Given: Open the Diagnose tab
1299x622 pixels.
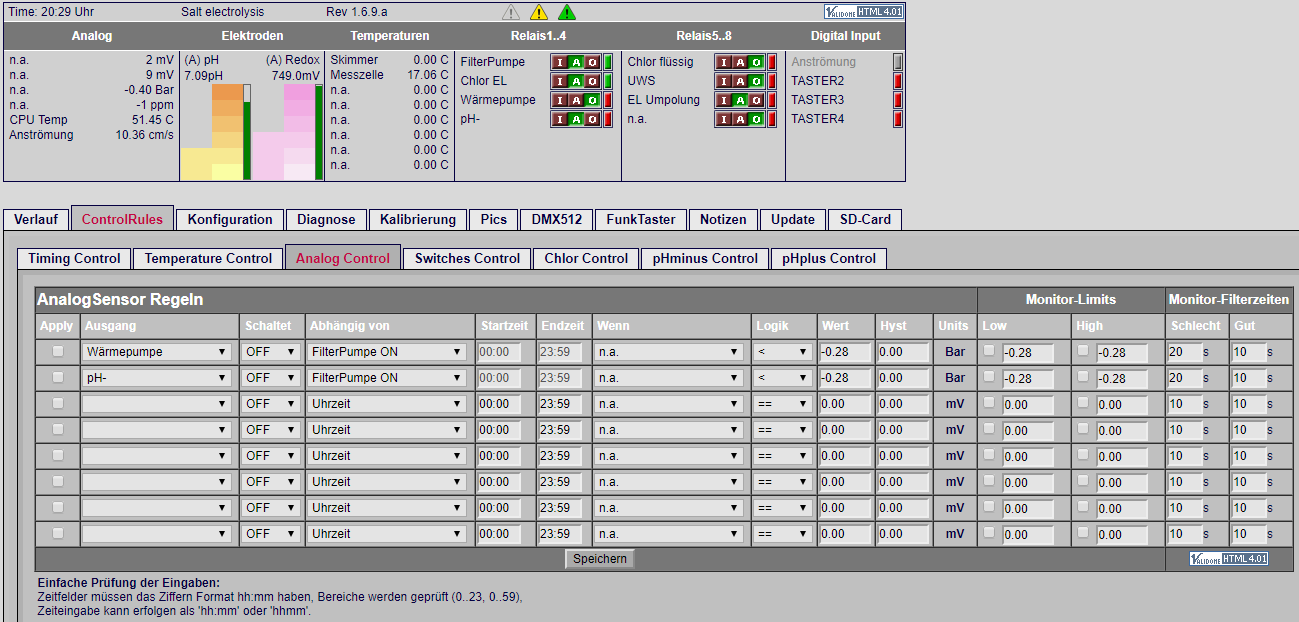Looking at the screenshot, I should click(x=326, y=219).
